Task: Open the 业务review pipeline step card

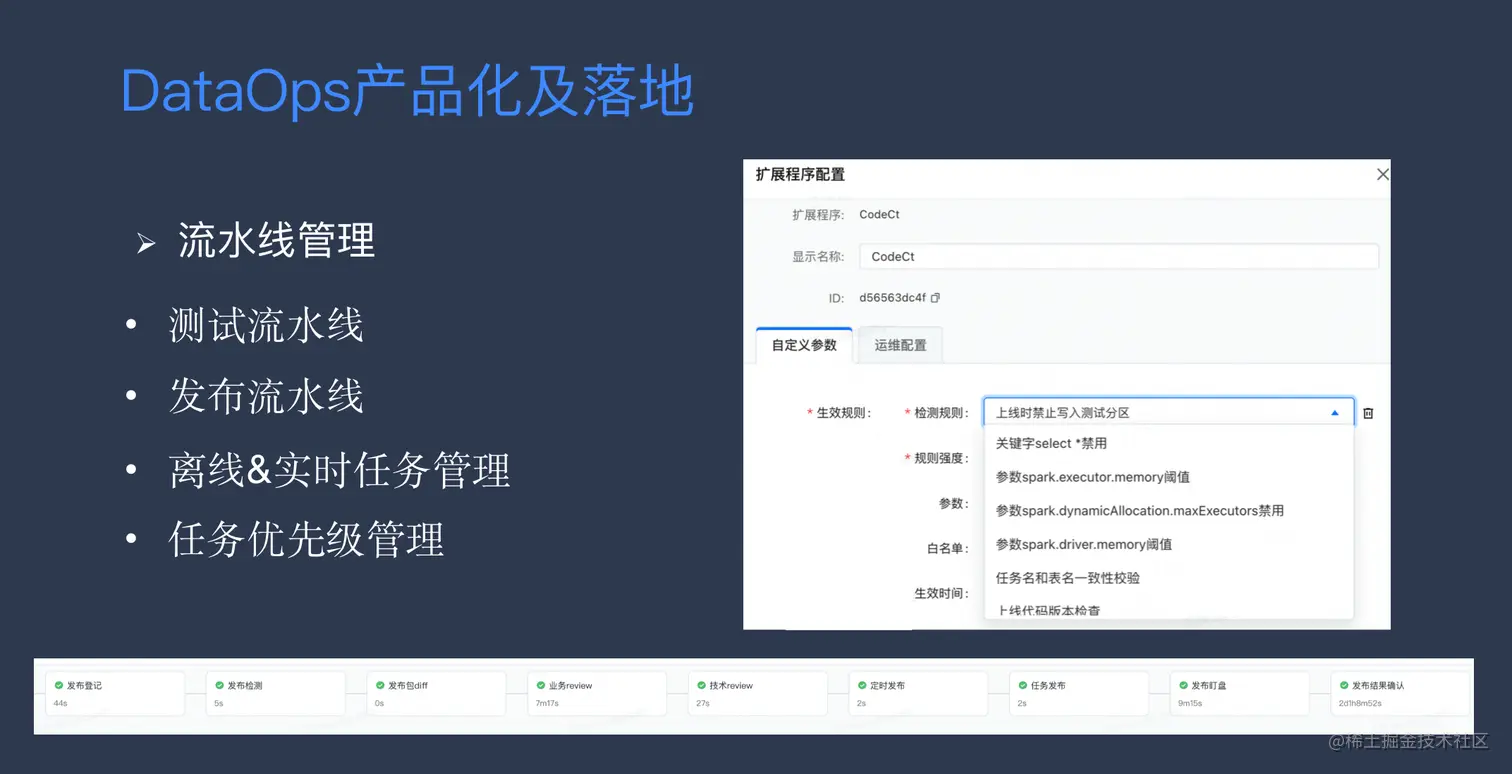Action: coord(597,693)
